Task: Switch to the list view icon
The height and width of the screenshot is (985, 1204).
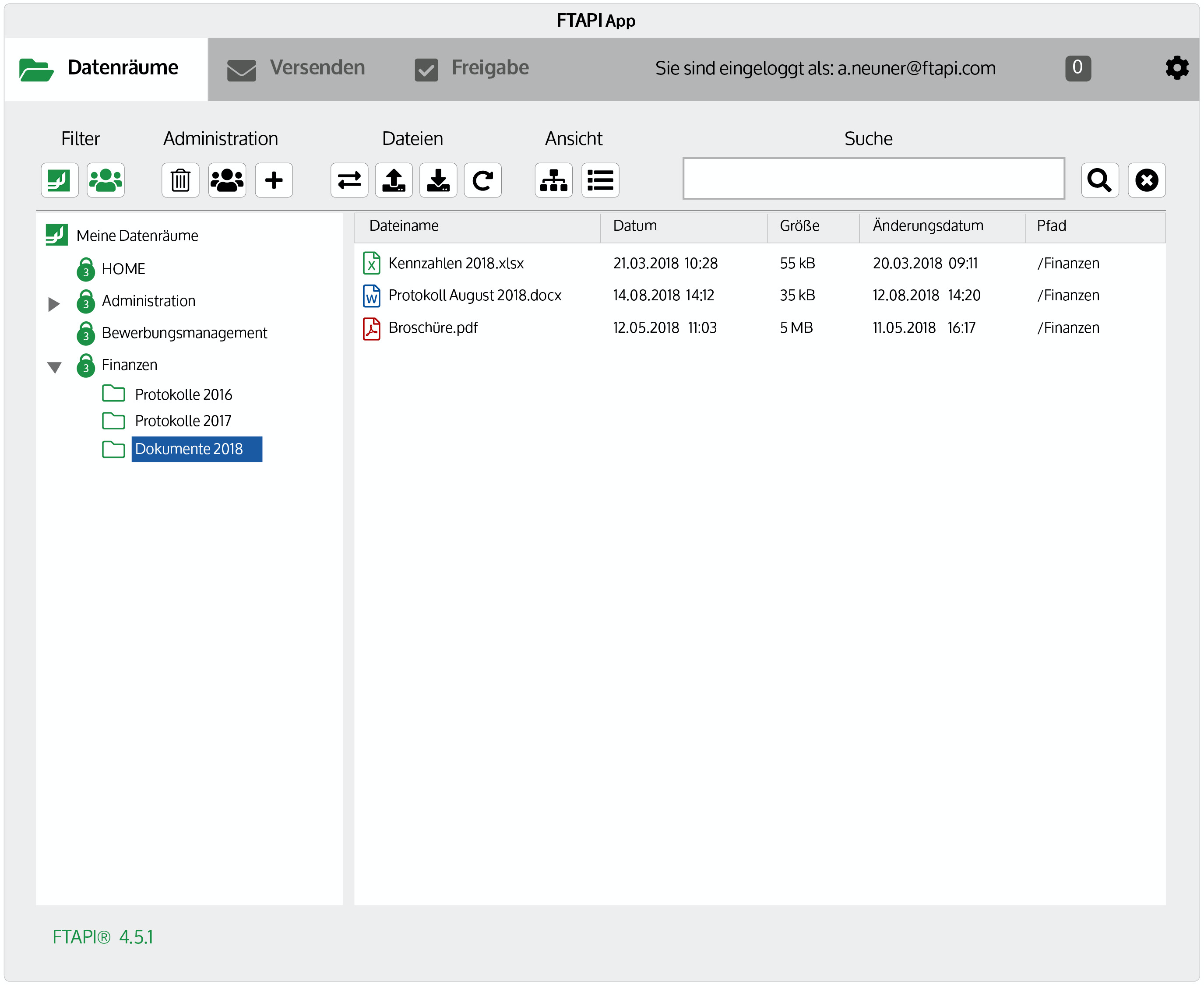Action: 600,180
